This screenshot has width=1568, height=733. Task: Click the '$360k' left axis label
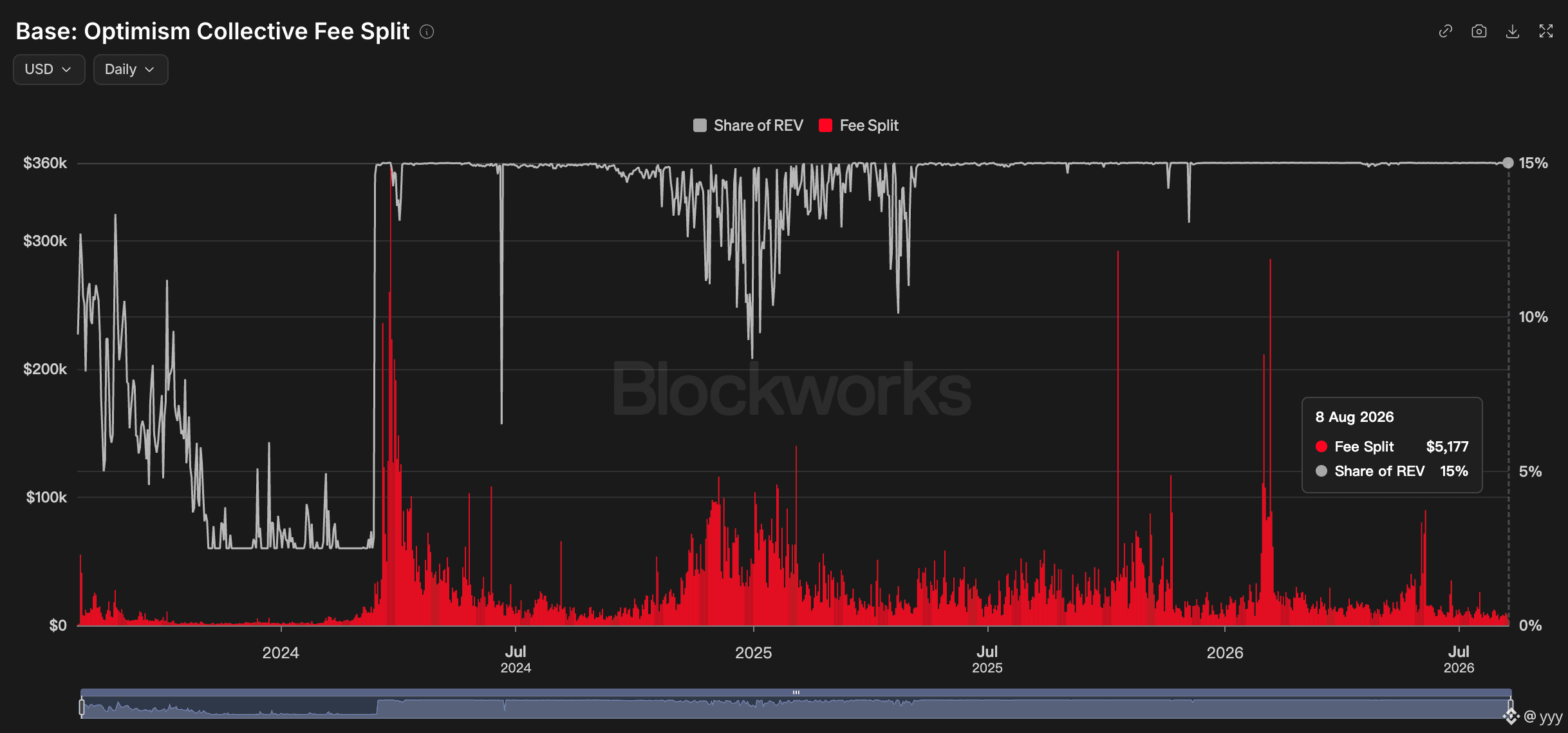pyautogui.click(x=45, y=164)
